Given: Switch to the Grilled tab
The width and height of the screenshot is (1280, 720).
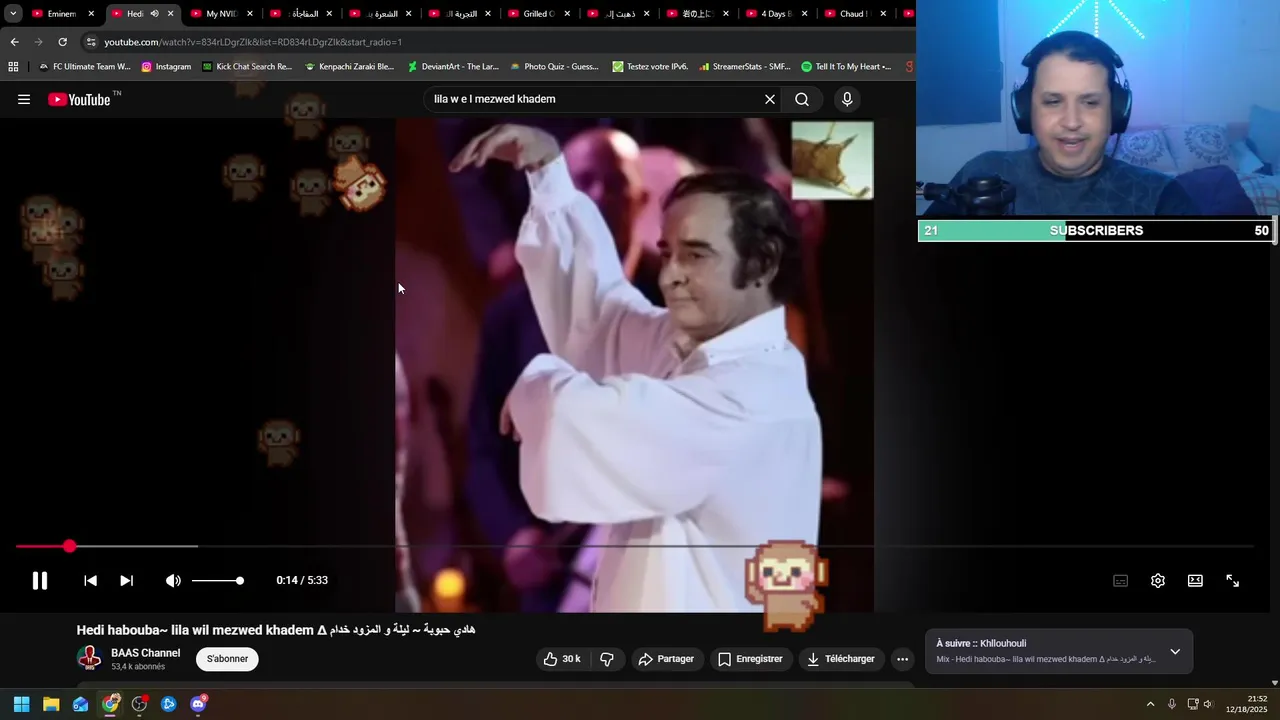Looking at the screenshot, I should click(537, 14).
